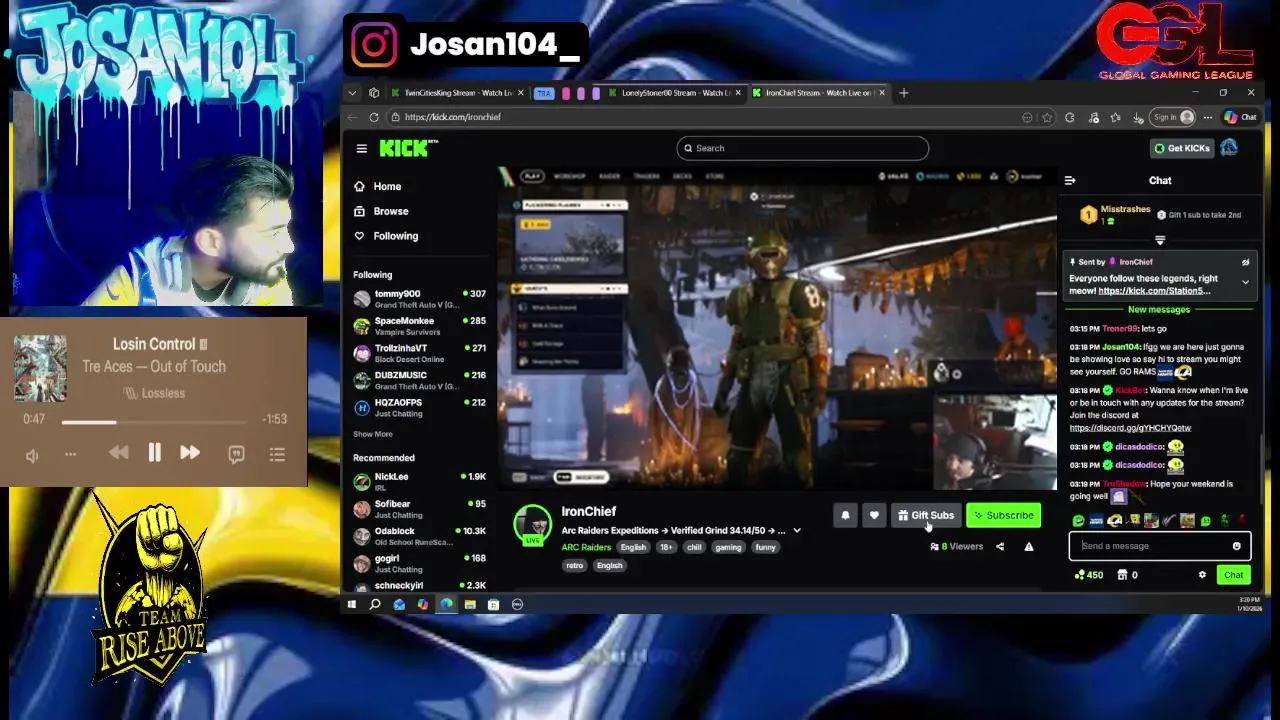Open the discord.gg invite link in chat
This screenshot has width=1280, height=720.
(x=1130, y=428)
